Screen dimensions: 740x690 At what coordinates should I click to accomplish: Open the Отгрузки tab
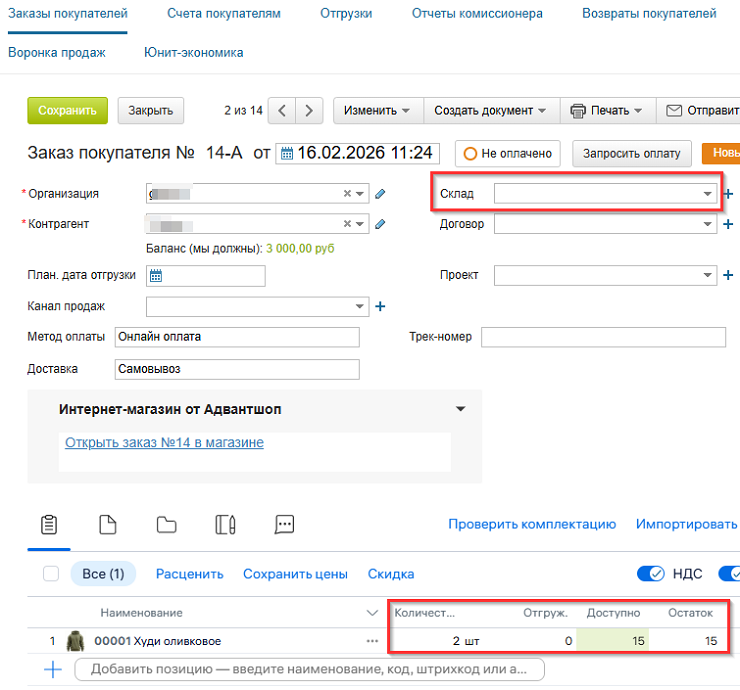[346, 14]
